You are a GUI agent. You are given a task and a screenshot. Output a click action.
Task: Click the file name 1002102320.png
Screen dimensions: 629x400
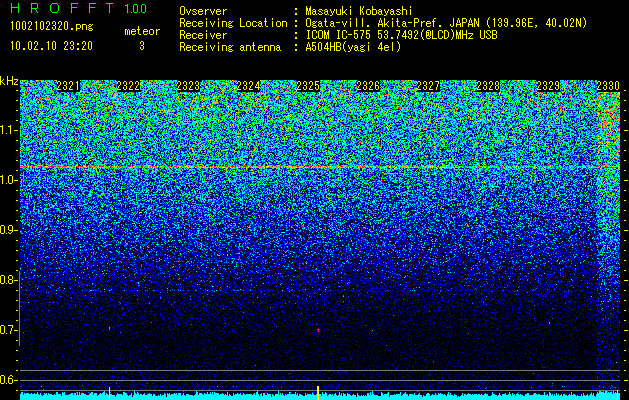click(x=52, y=27)
